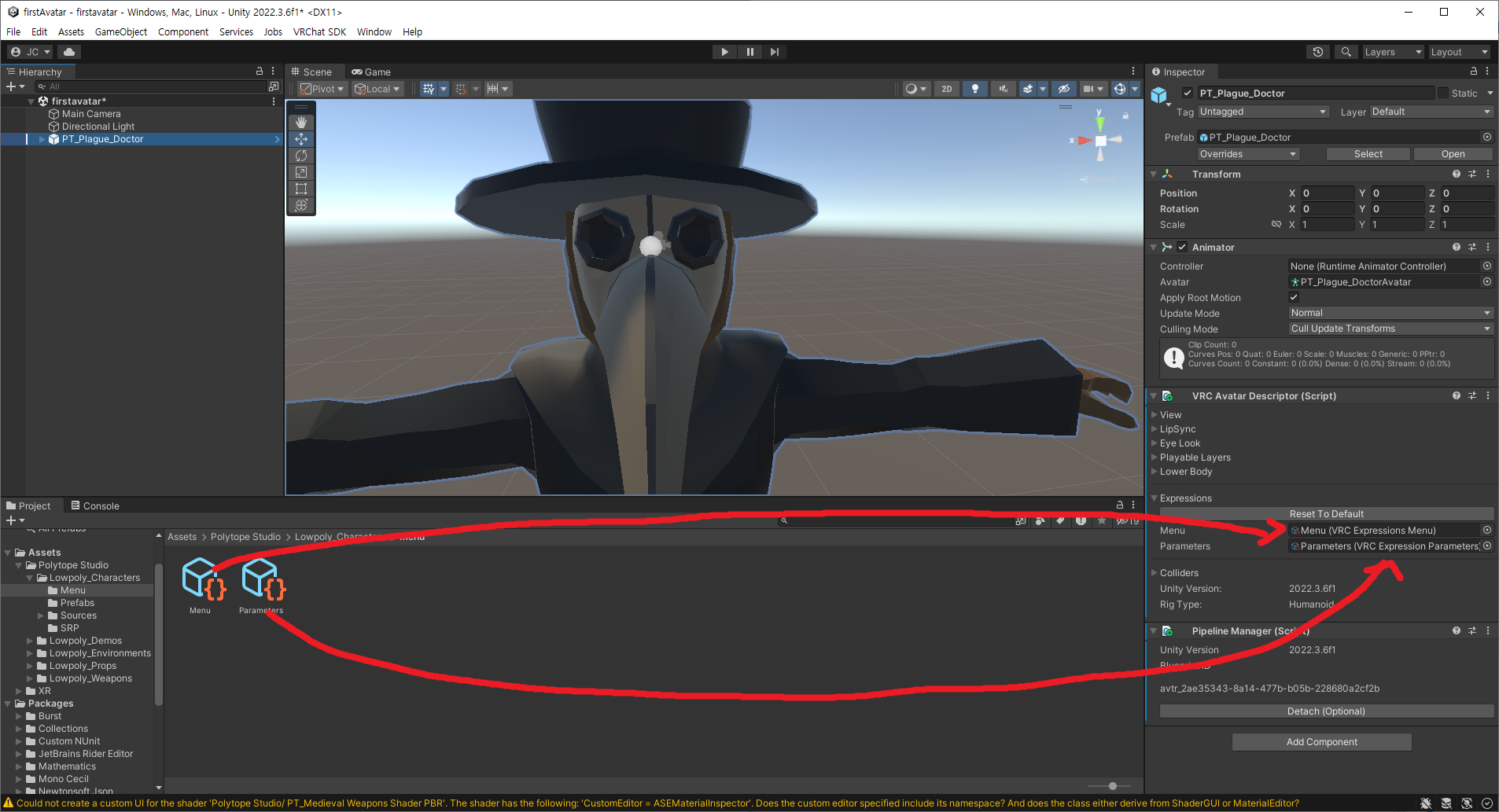Open the Layer dropdown
The height and width of the screenshot is (812, 1499).
click(1431, 112)
